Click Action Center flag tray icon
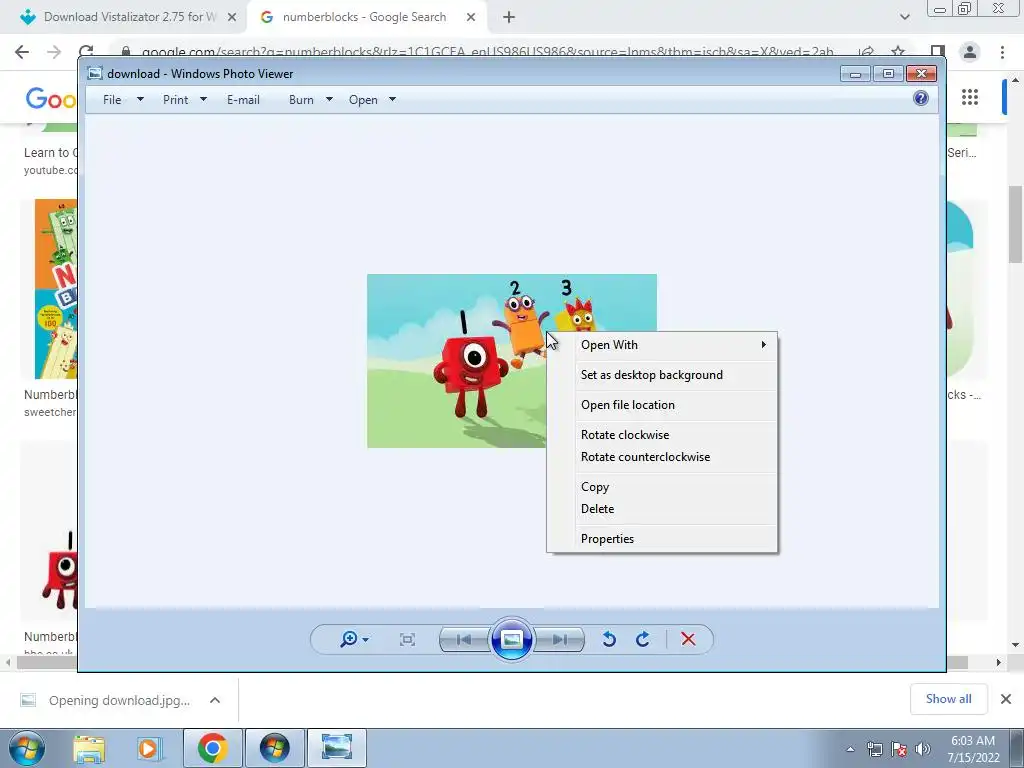Image resolution: width=1024 pixels, height=768 pixels. (899, 749)
